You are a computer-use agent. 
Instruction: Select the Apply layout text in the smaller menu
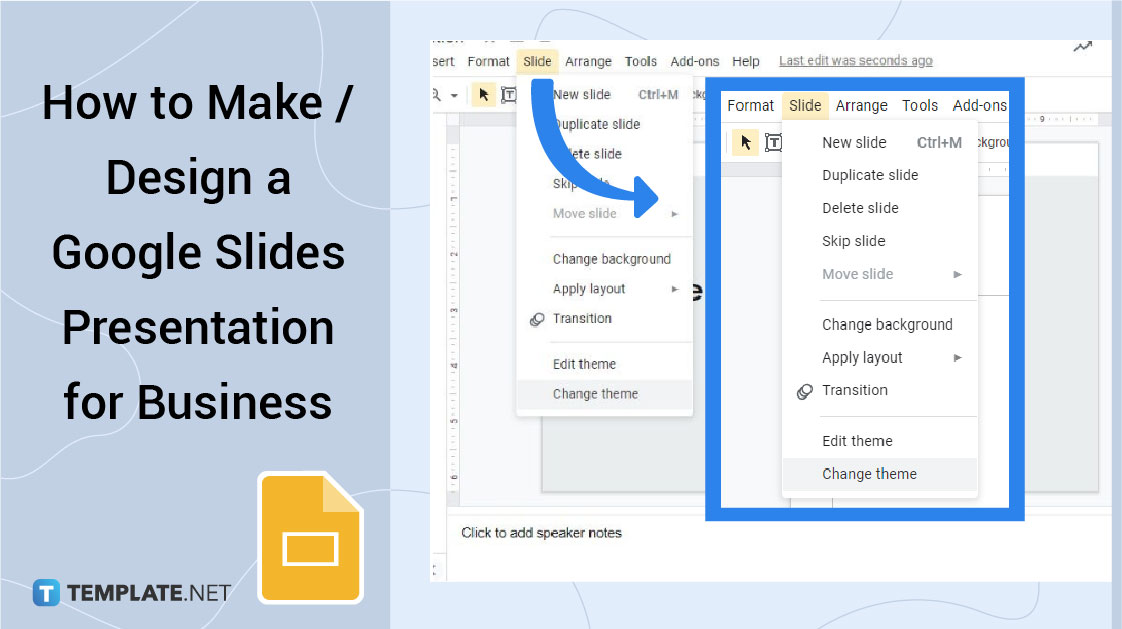589,289
